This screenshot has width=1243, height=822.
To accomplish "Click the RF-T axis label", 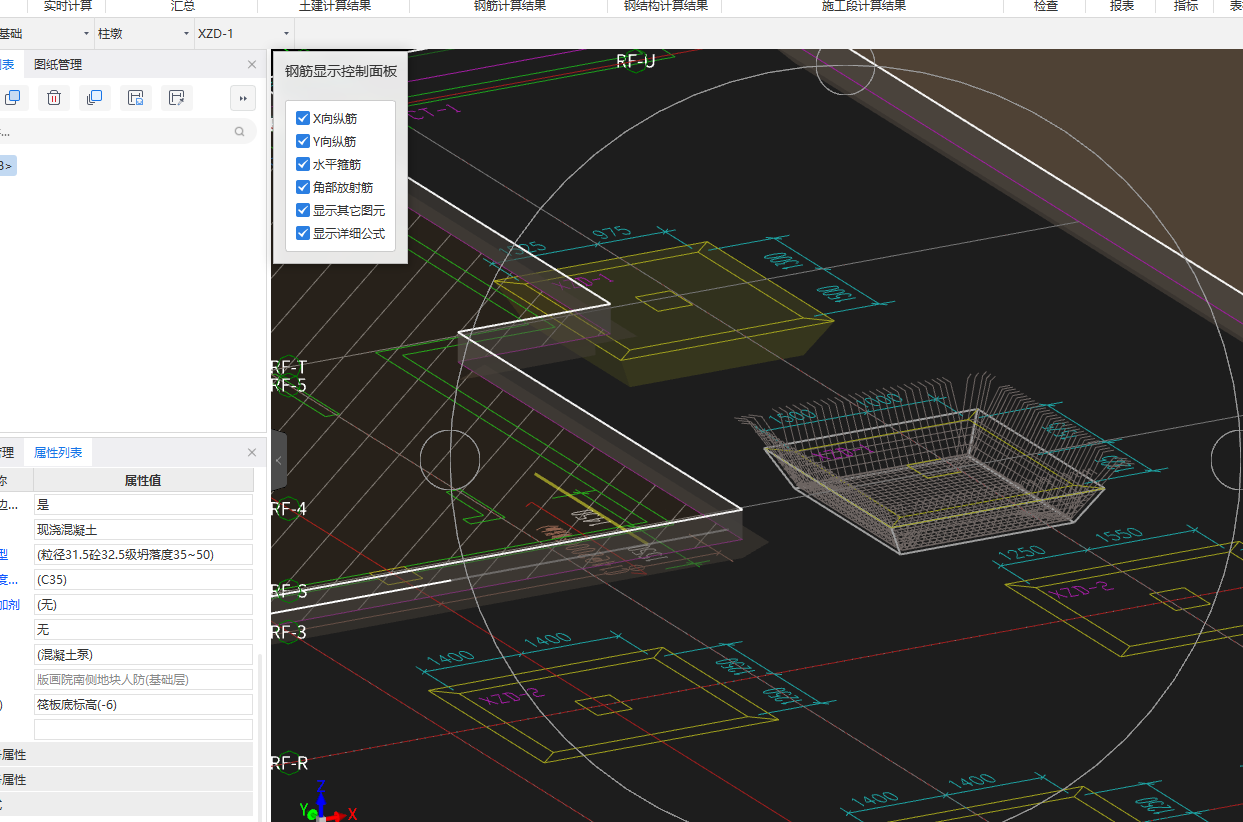I will click(x=289, y=368).
